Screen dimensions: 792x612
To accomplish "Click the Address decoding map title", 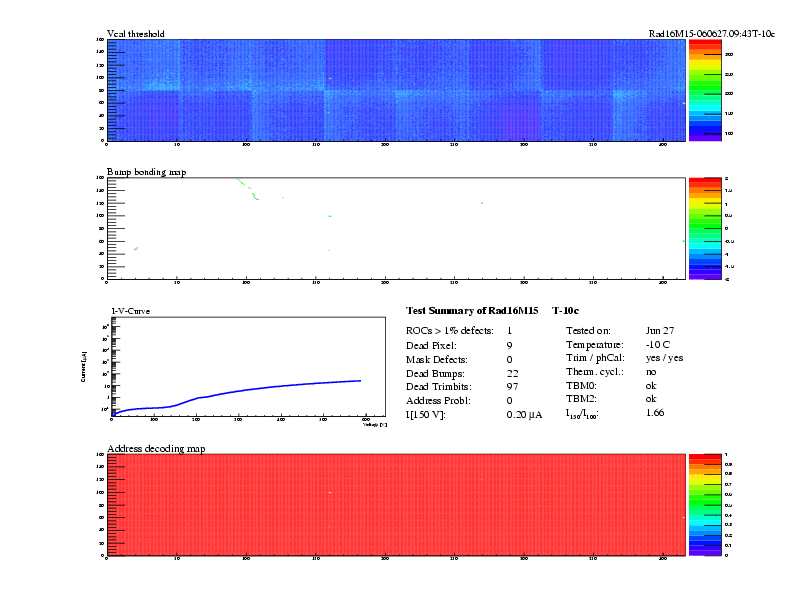I will pos(156,448).
